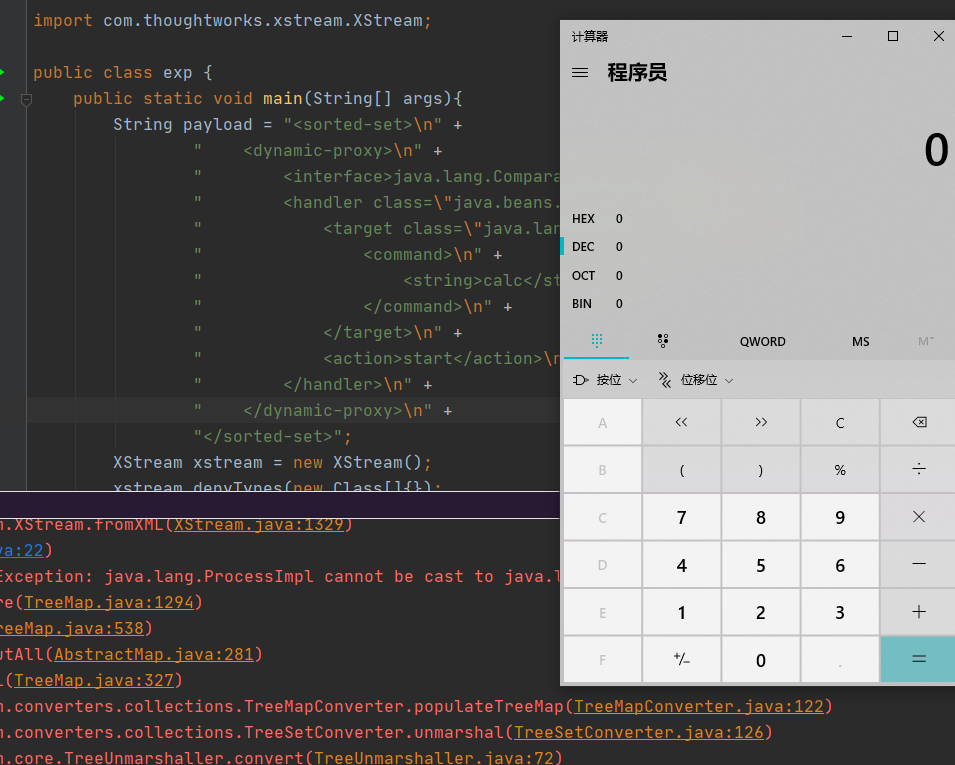Change the QWORD data size

763,342
